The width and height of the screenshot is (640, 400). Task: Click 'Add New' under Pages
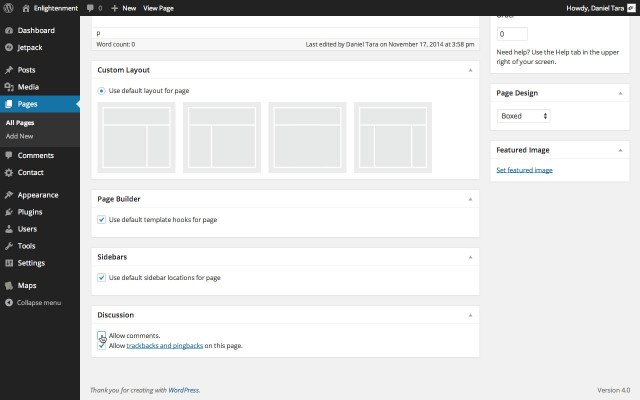(19, 135)
